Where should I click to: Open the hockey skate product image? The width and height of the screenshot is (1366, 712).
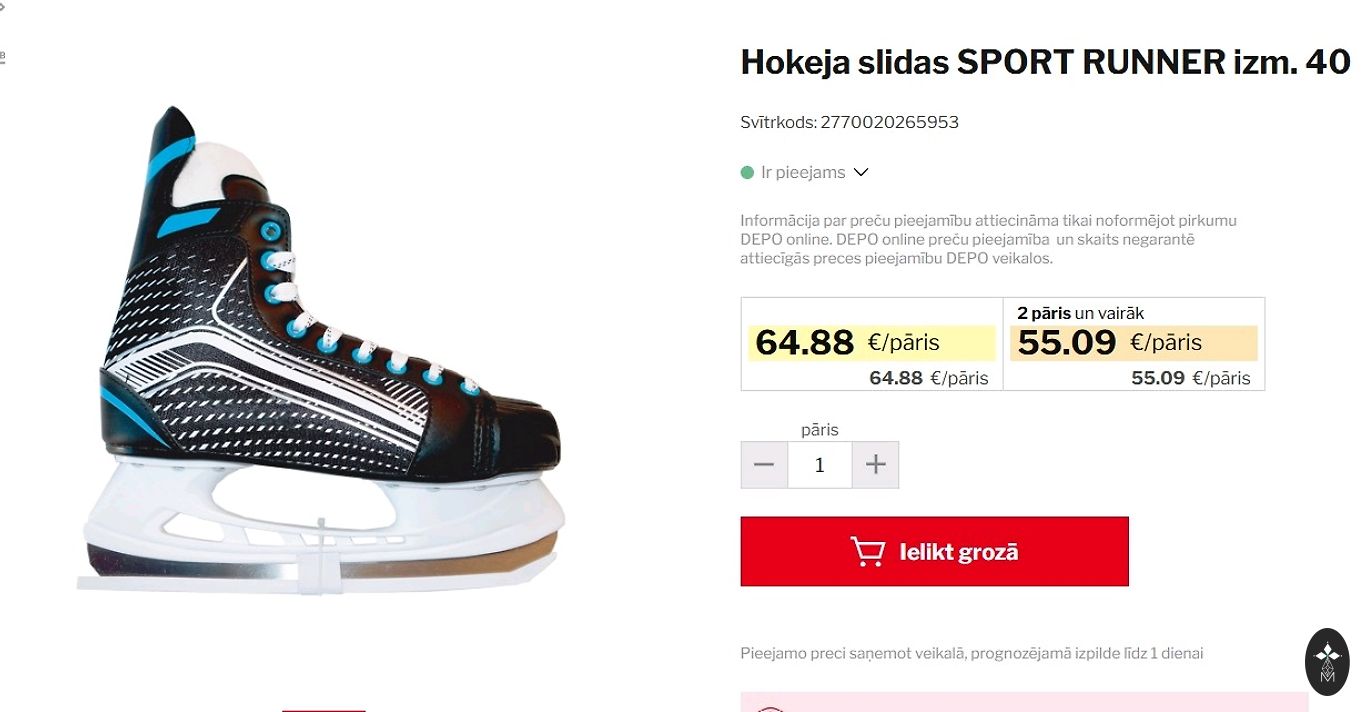[322, 350]
